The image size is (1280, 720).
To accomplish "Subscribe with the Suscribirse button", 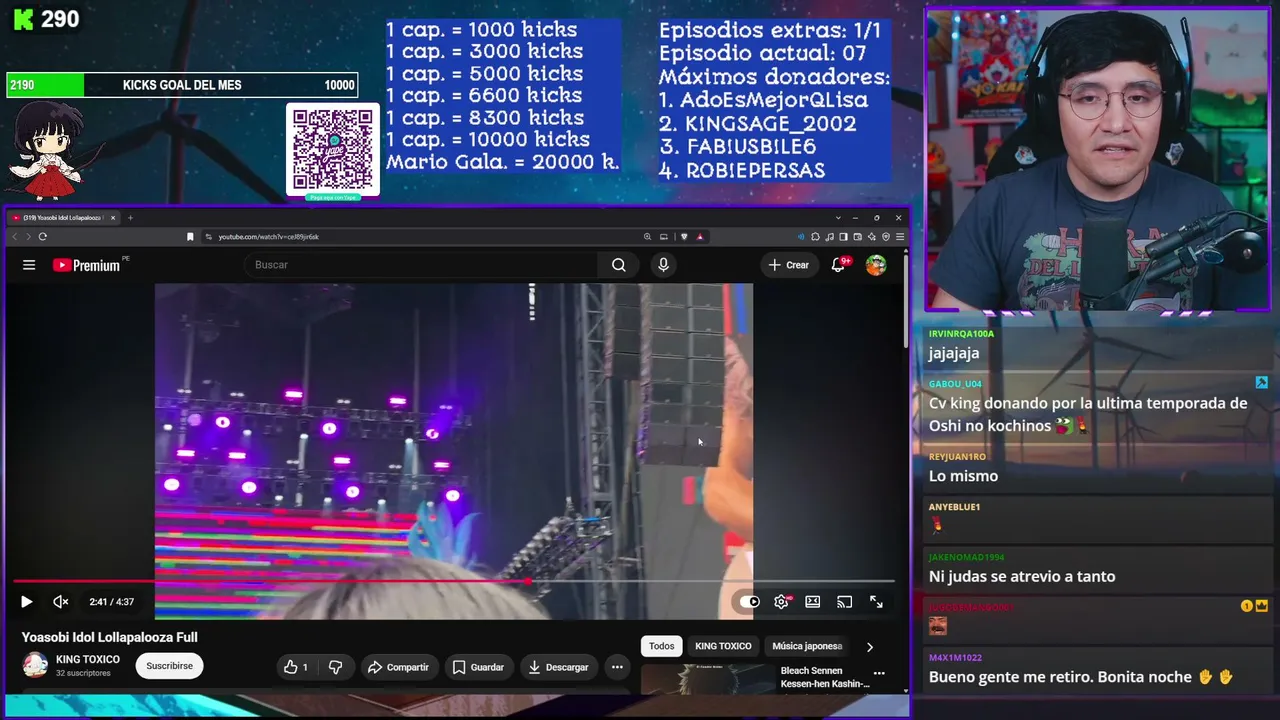I will 169,666.
